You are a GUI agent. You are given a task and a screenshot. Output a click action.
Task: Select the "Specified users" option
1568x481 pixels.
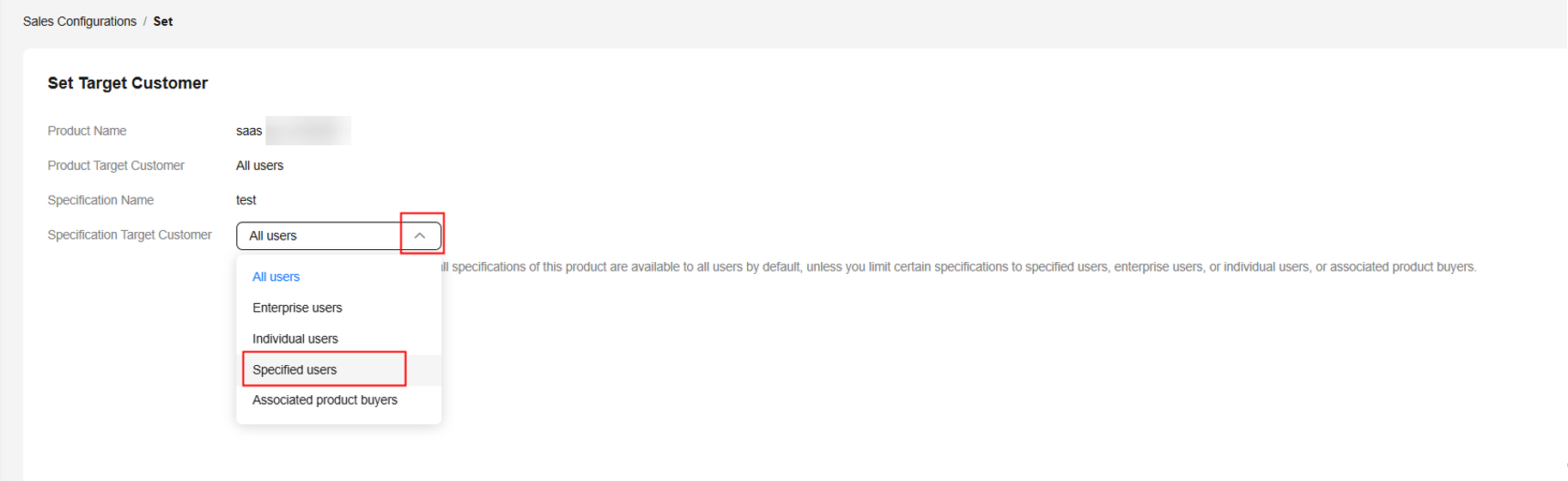[x=295, y=369]
